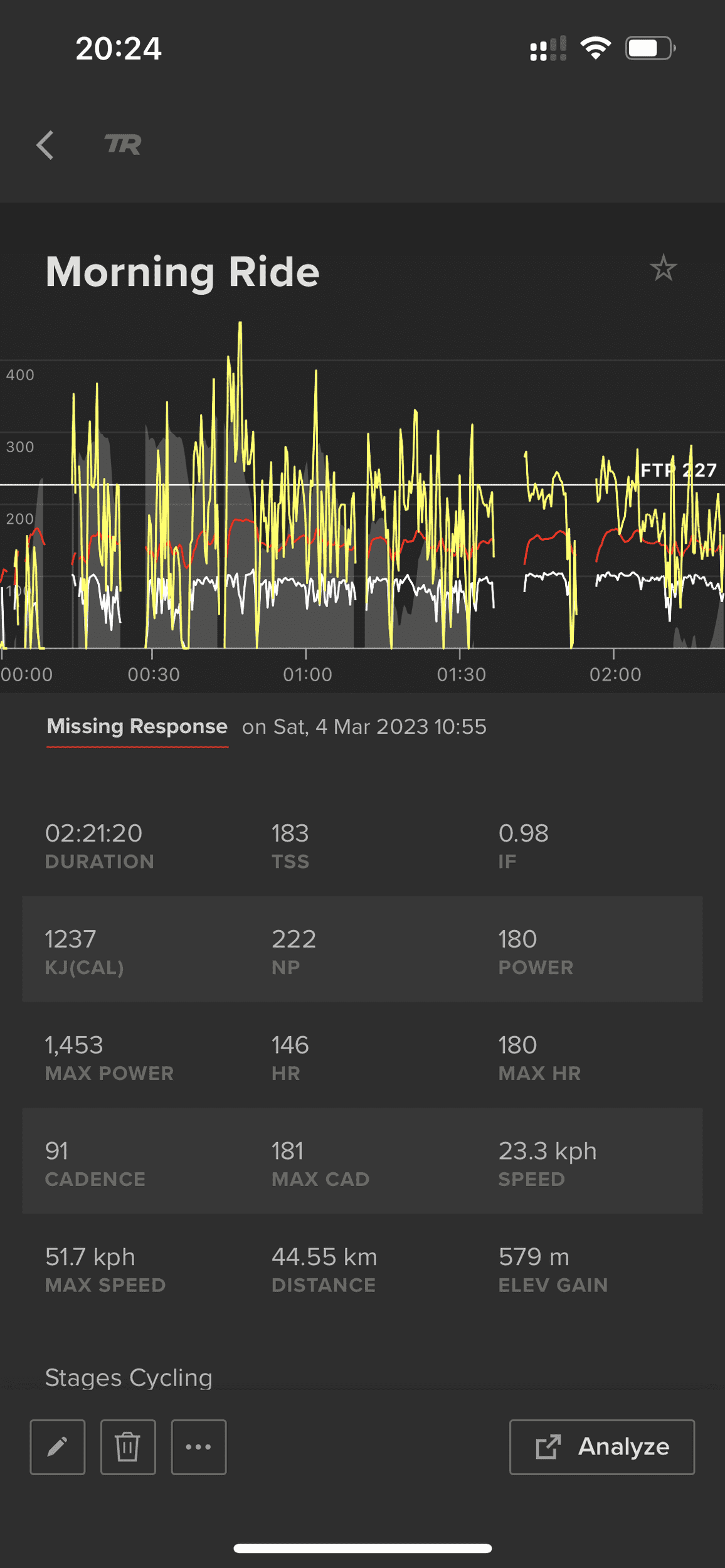Tap the 01:00 mark on chart timeline
Viewport: 725px width, 1568px height.
click(307, 674)
